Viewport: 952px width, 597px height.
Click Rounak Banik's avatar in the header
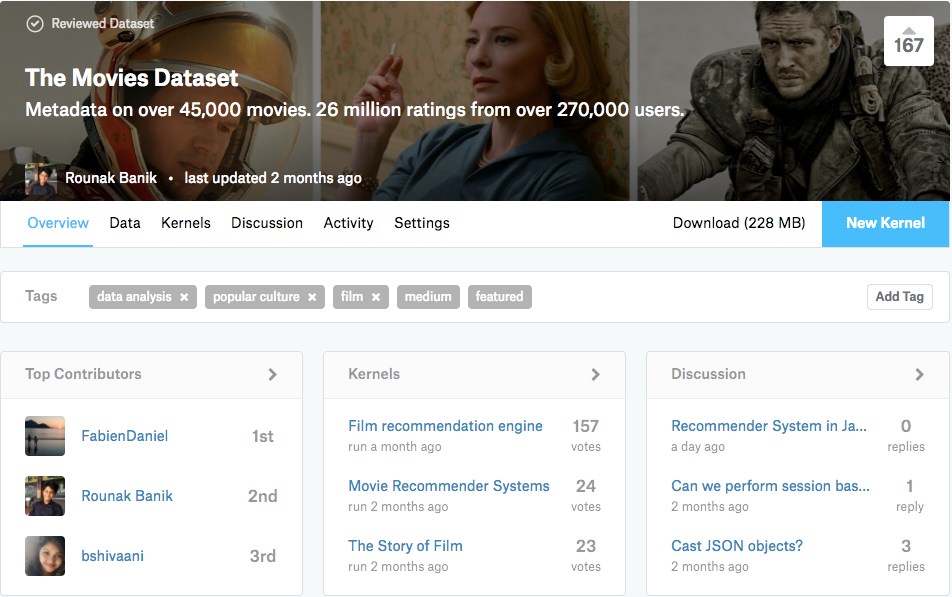tap(40, 178)
